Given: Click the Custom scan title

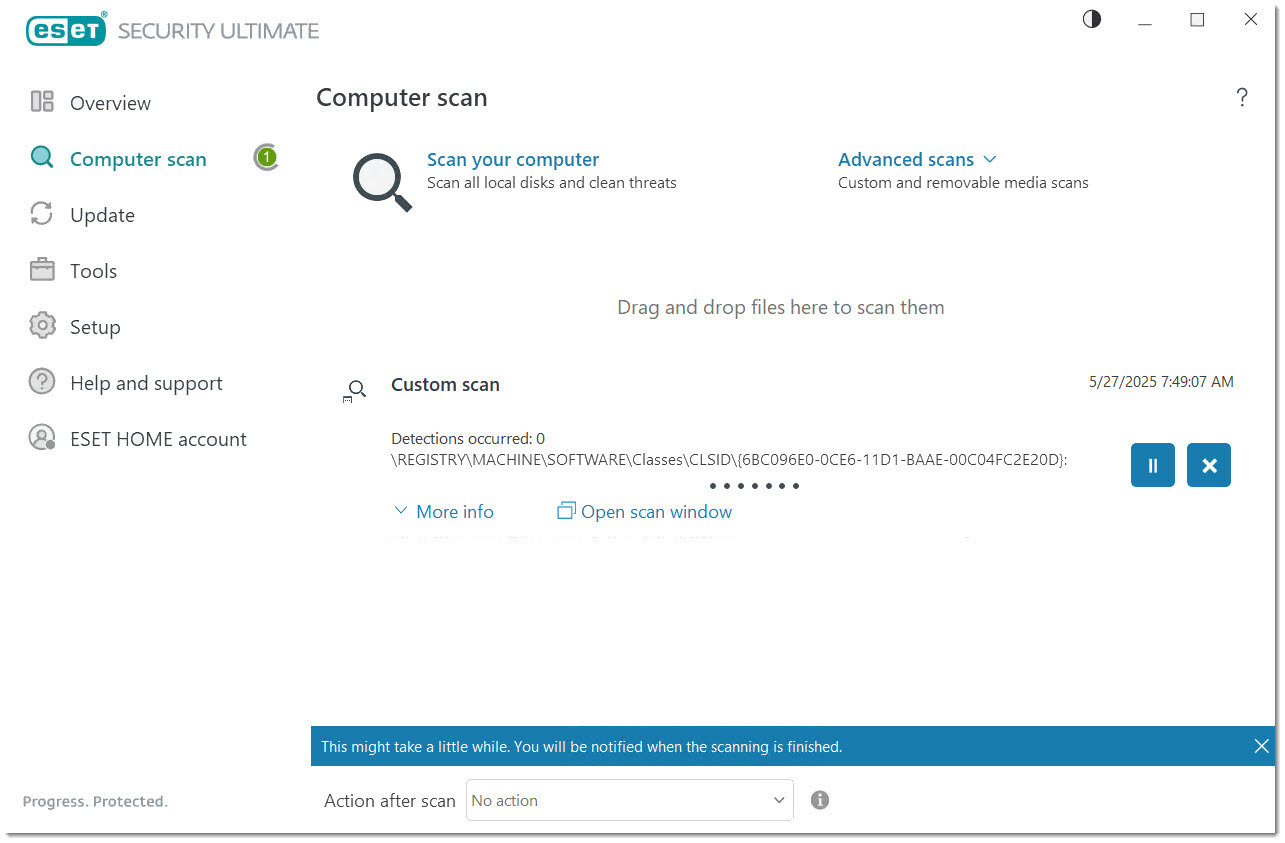Looking at the screenshot, I should (x=445, y=384).
